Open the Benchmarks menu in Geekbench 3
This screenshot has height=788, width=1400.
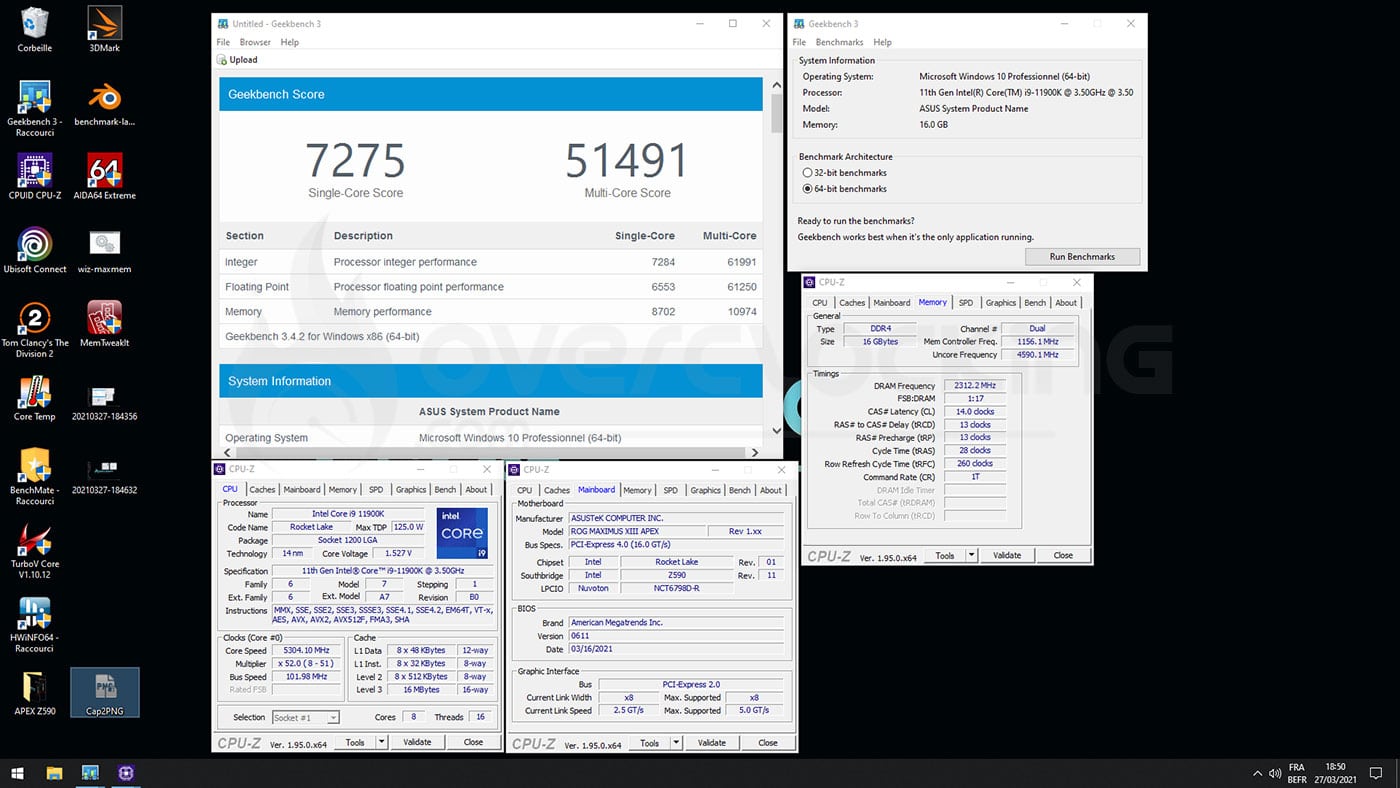[x=840, y=42]
